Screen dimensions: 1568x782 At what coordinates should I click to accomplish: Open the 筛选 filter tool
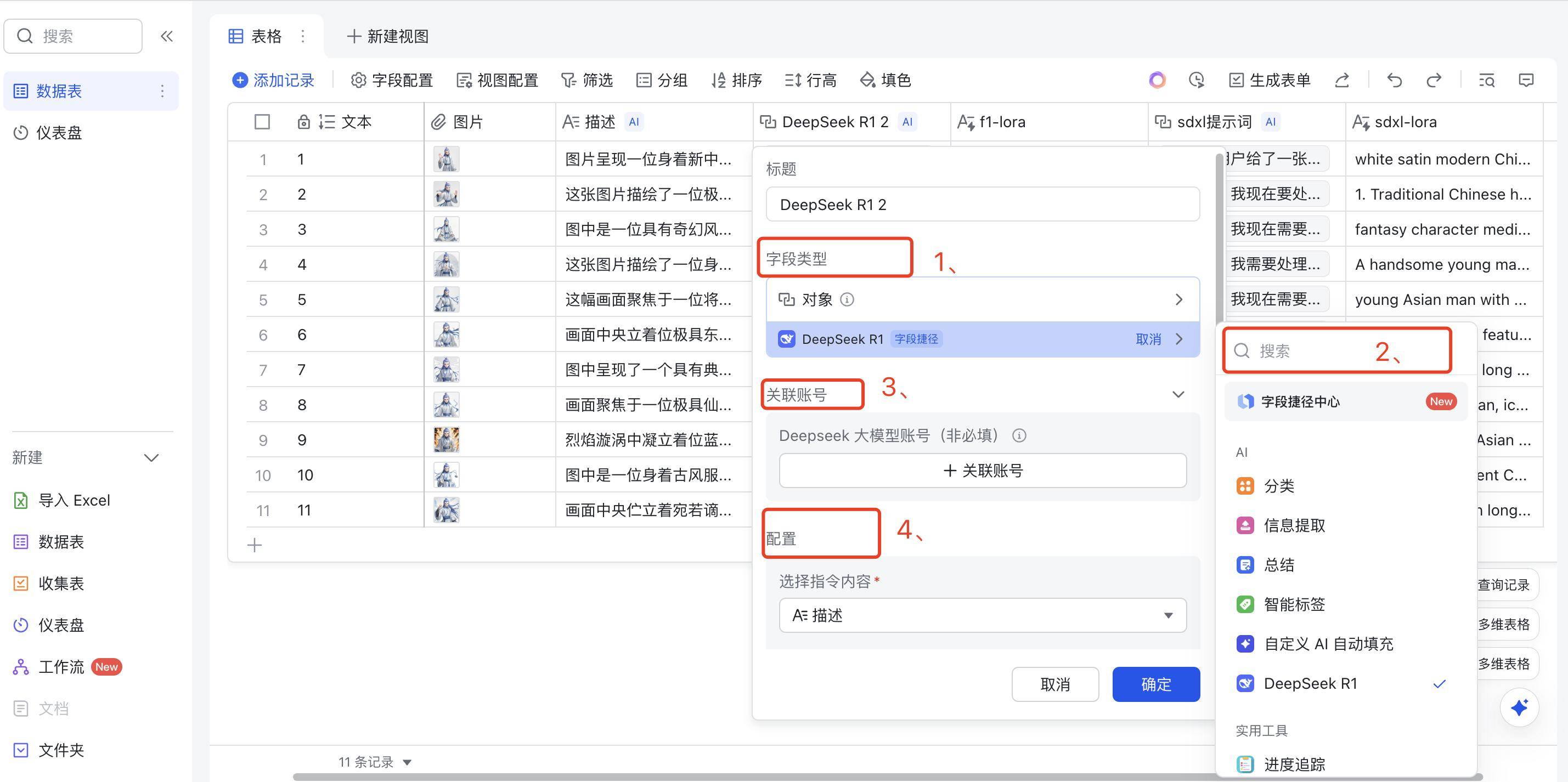pyautogui.click(x=587, y=80)
